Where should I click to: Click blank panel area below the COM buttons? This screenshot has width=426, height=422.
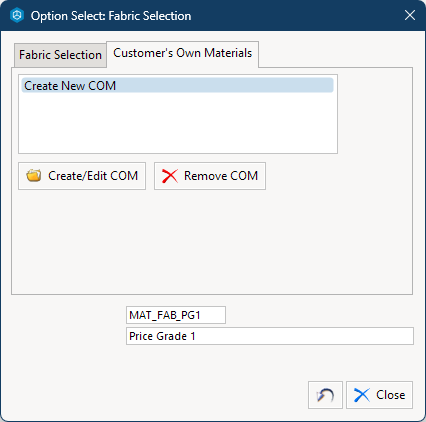[212, 242]
